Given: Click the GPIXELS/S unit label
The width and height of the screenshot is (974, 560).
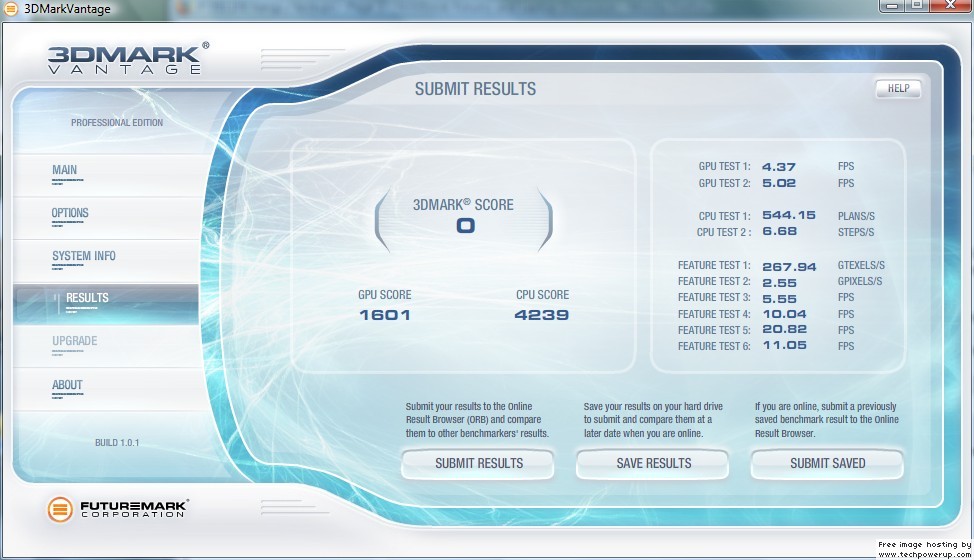Looking at the screenshot, I should coord(860,281).
